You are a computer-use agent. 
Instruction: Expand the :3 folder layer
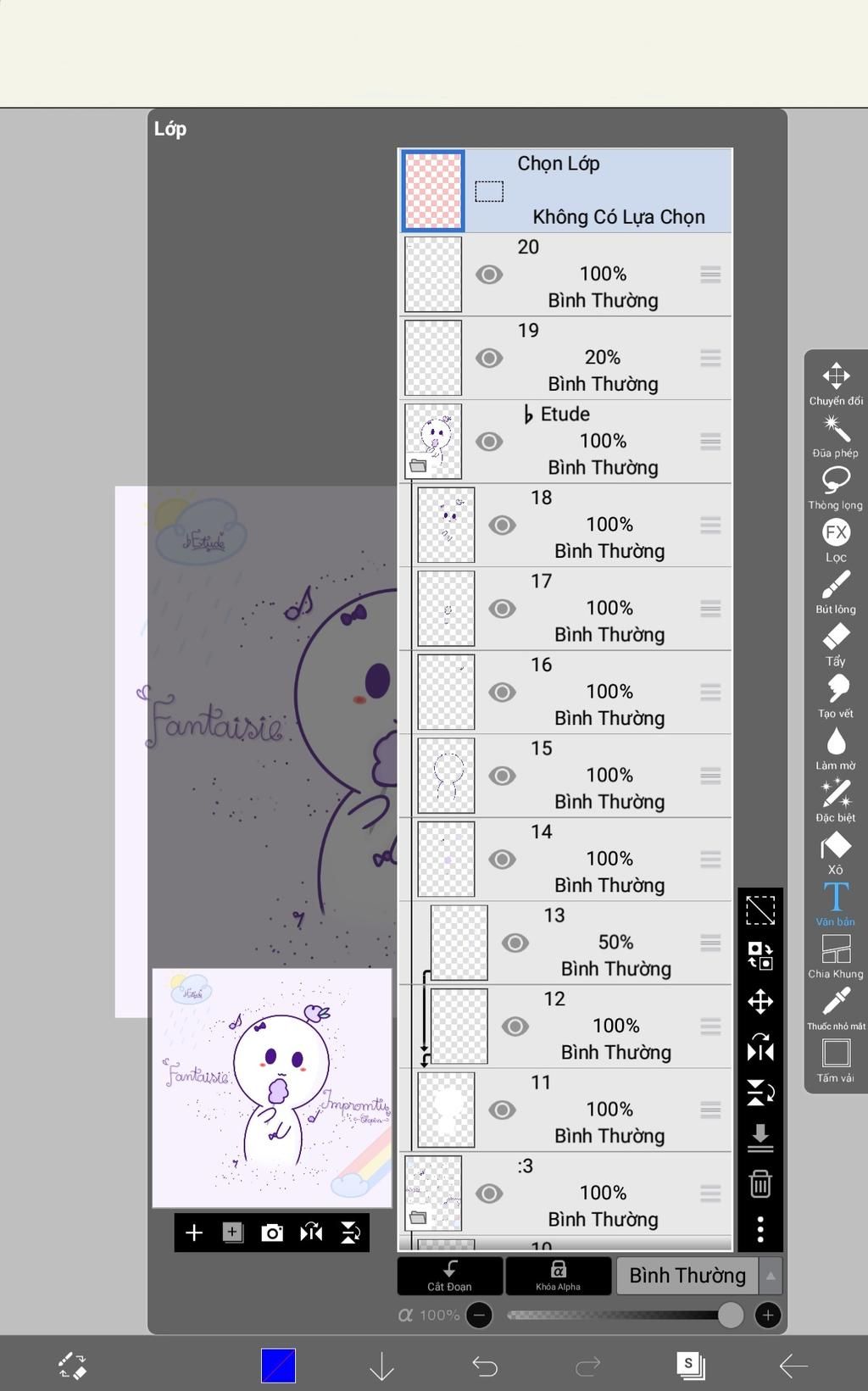tap(418, 1218)
